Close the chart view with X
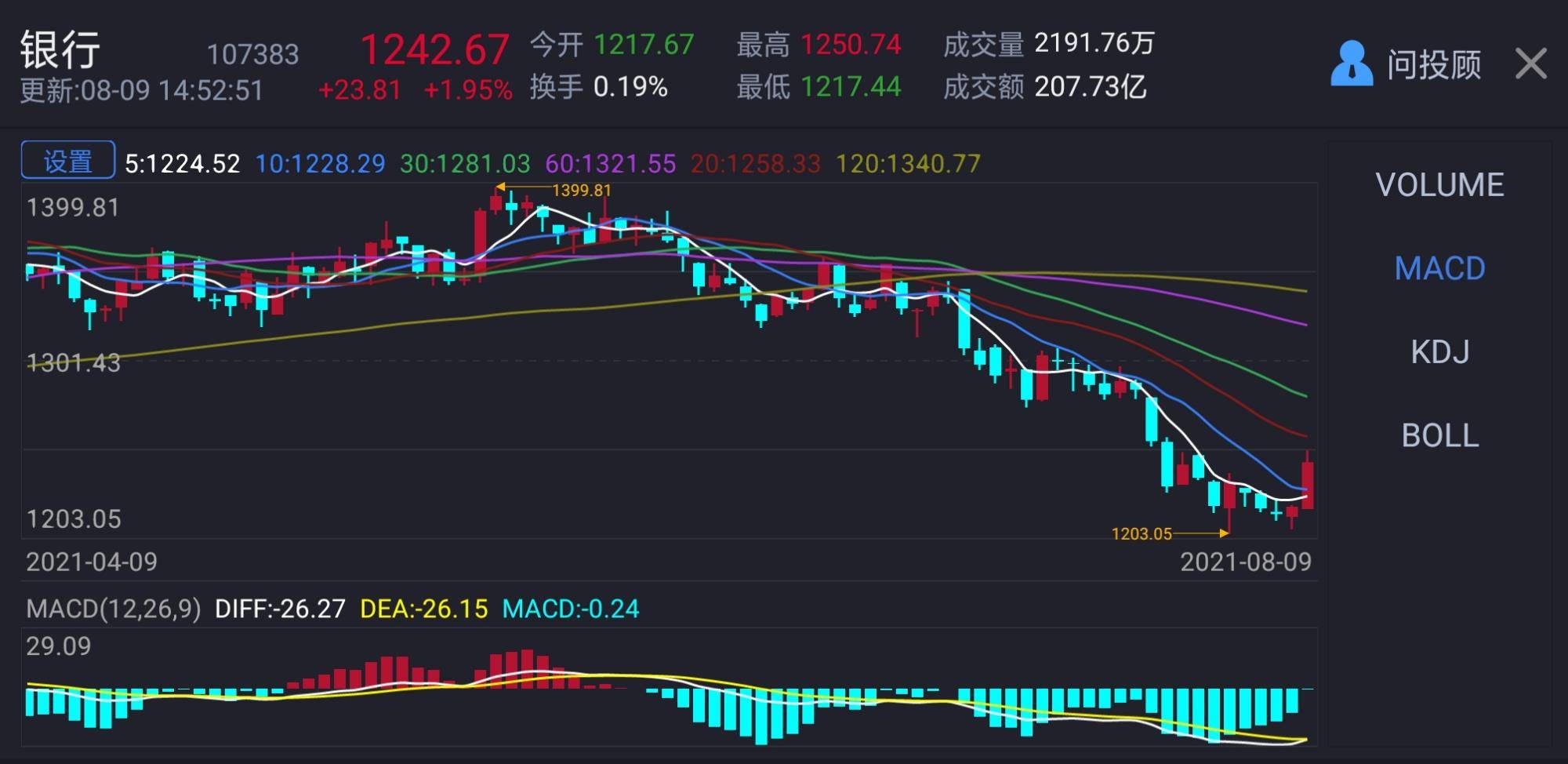1568x764 pixels. (x=1531, y=64)
